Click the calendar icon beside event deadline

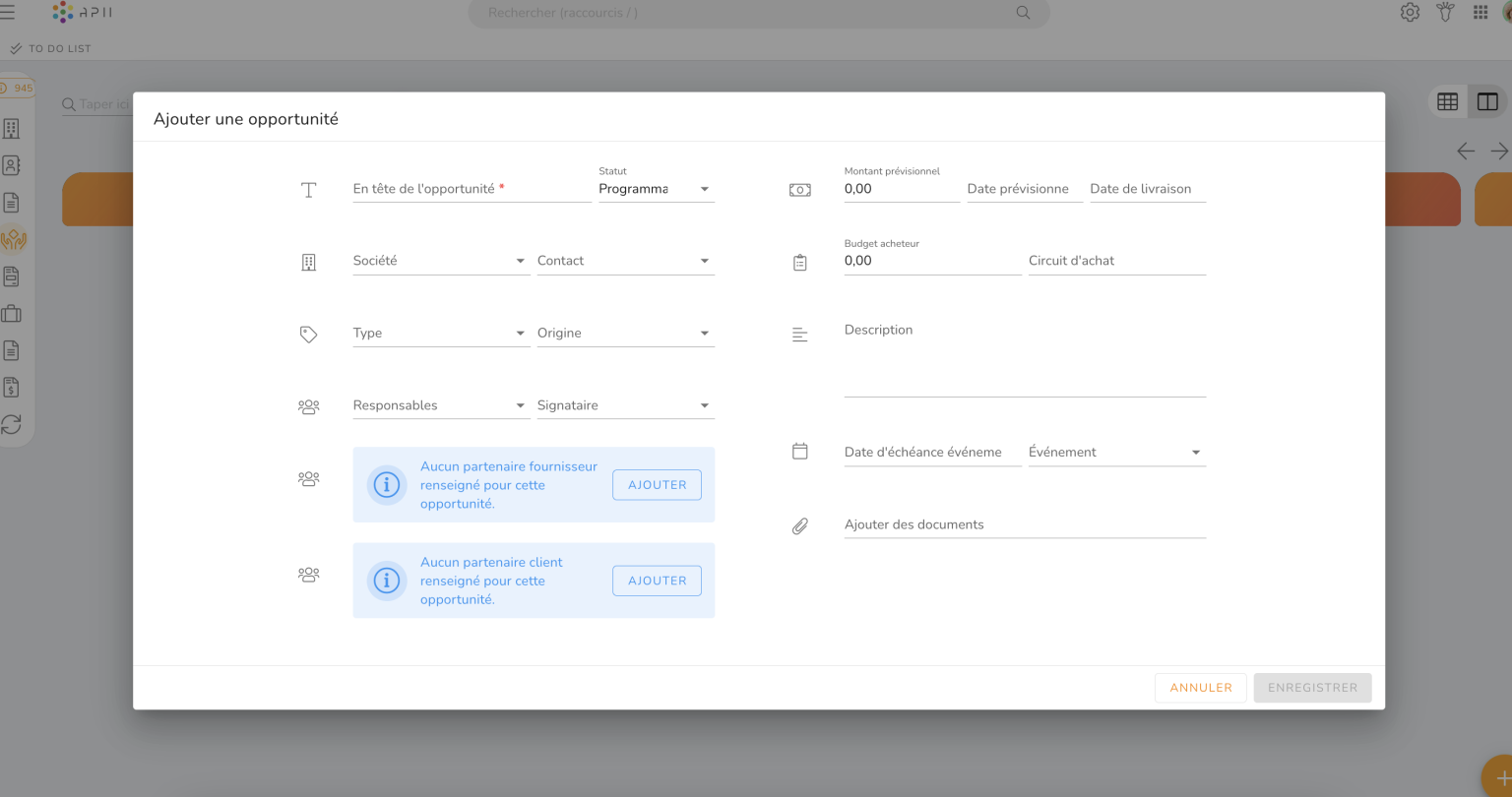pos(799,452)
